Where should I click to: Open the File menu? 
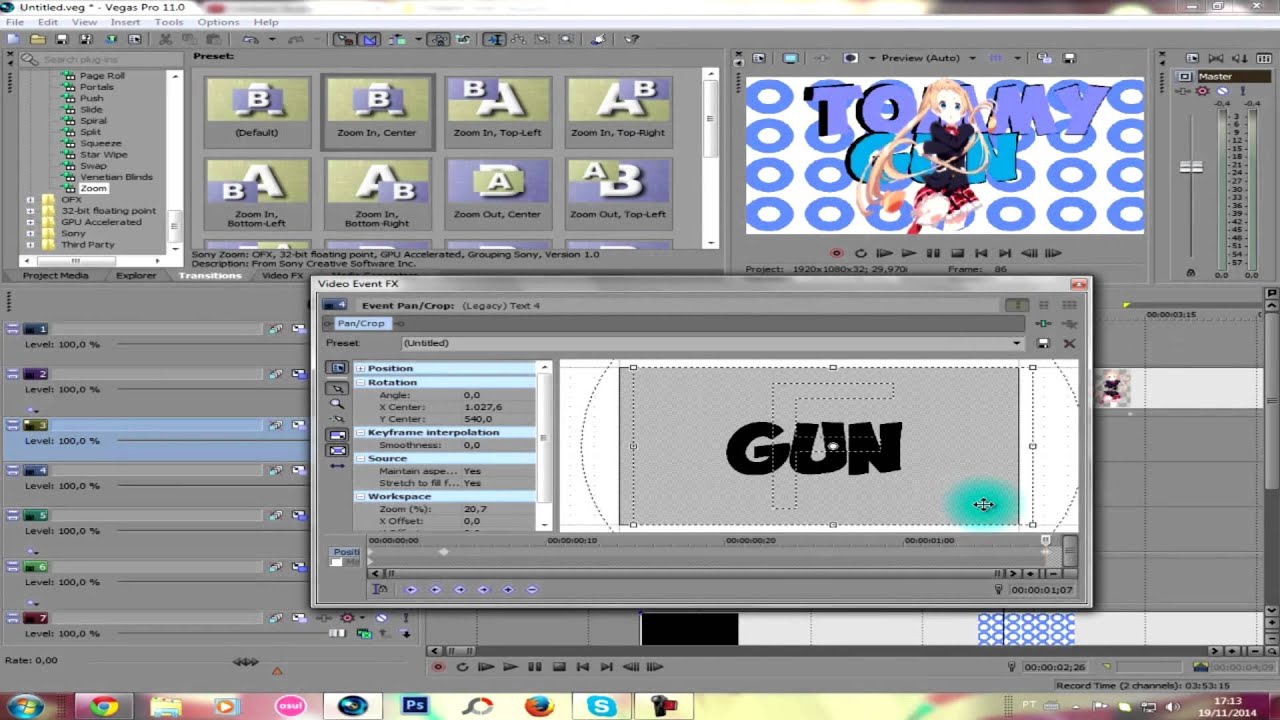[14, 22]
